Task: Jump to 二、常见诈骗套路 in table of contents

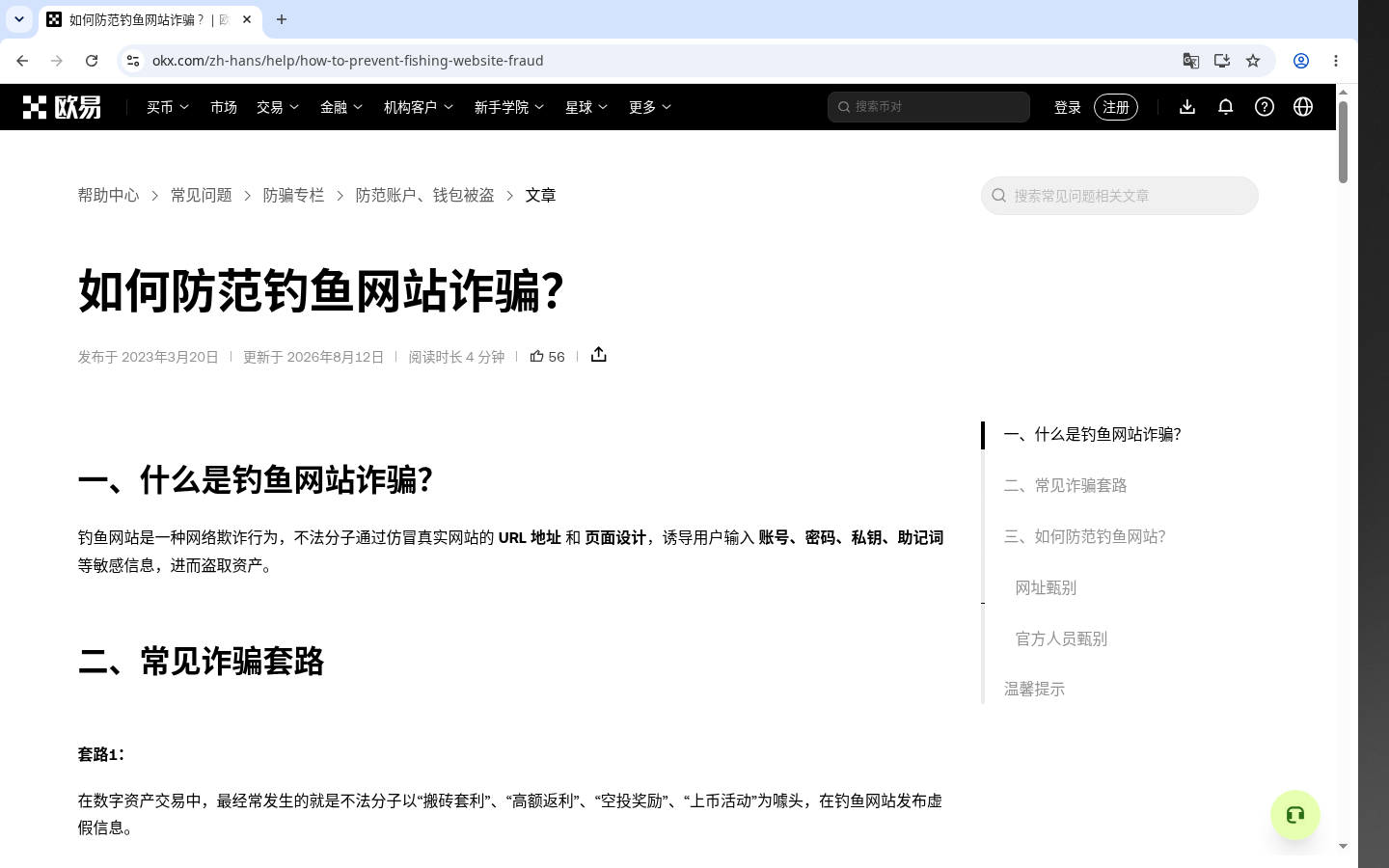Action: click(1066, 486)
